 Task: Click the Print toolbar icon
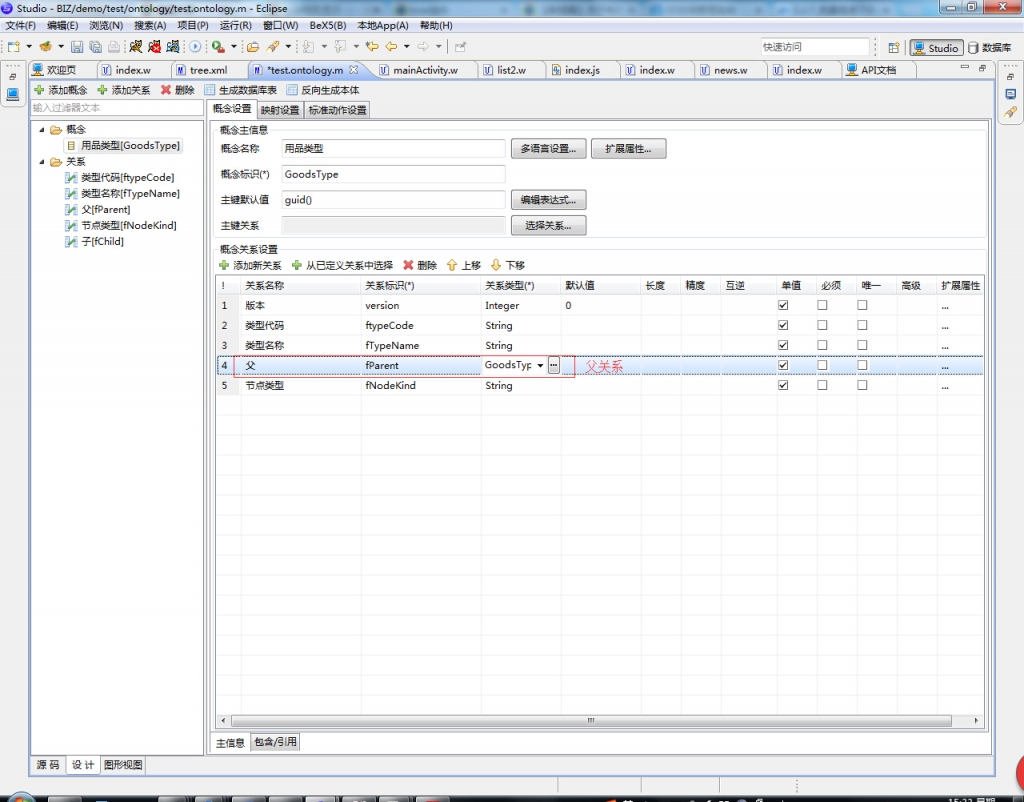pyautogui.click(x=114, y=47)
